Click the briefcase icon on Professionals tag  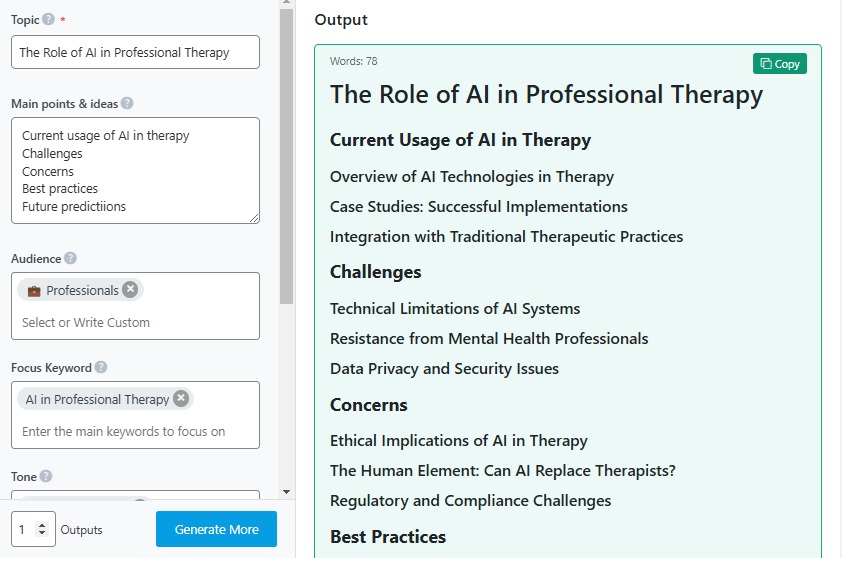point(34,291)
